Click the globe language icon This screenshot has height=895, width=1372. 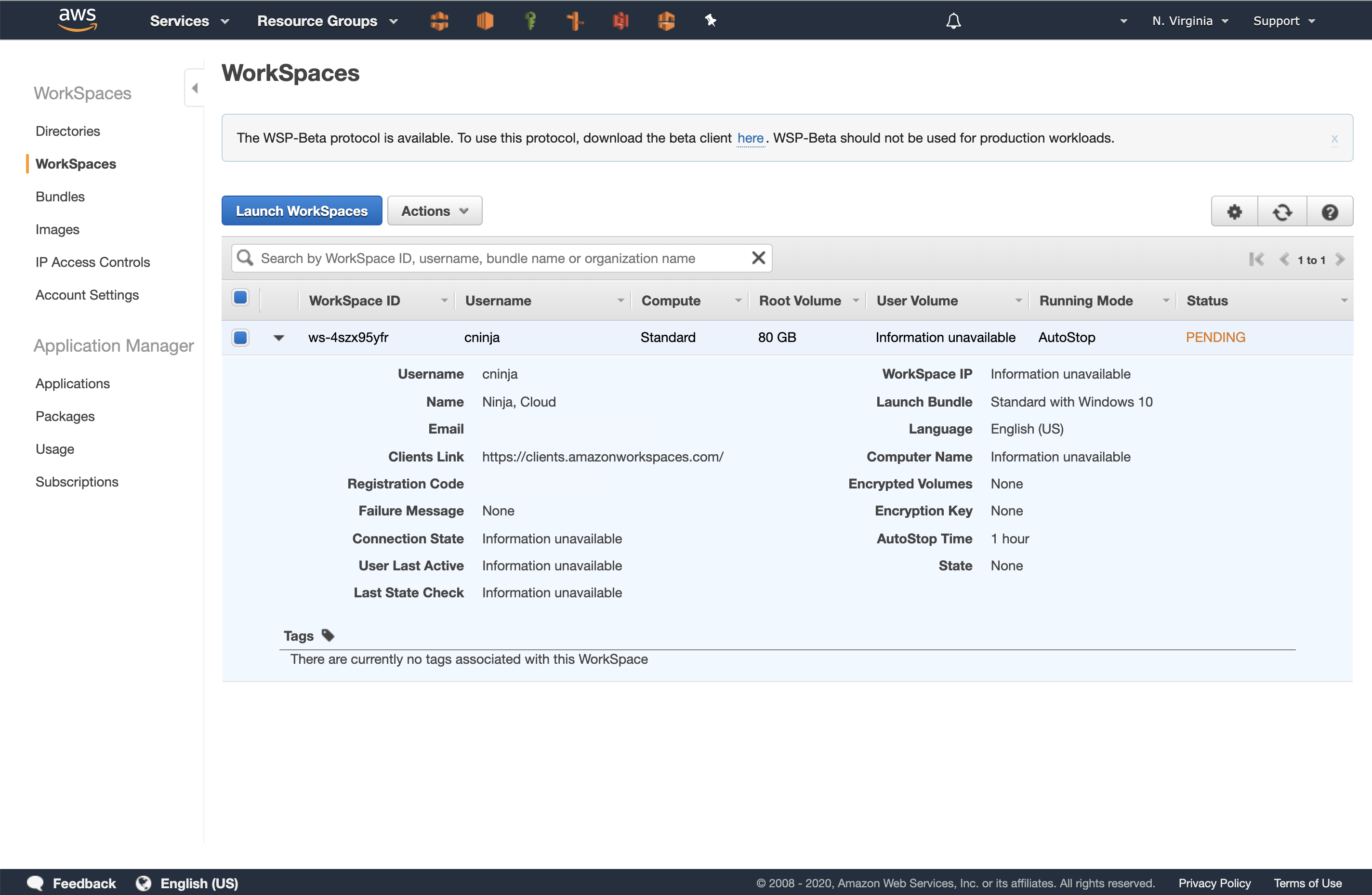[144, 882]
